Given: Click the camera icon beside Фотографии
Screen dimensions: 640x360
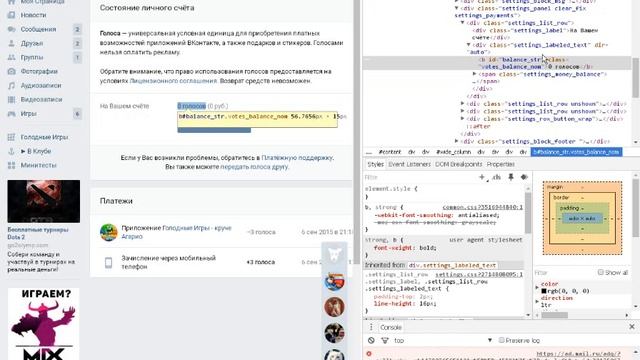Looking at the screenshot, I should (11, 71).
